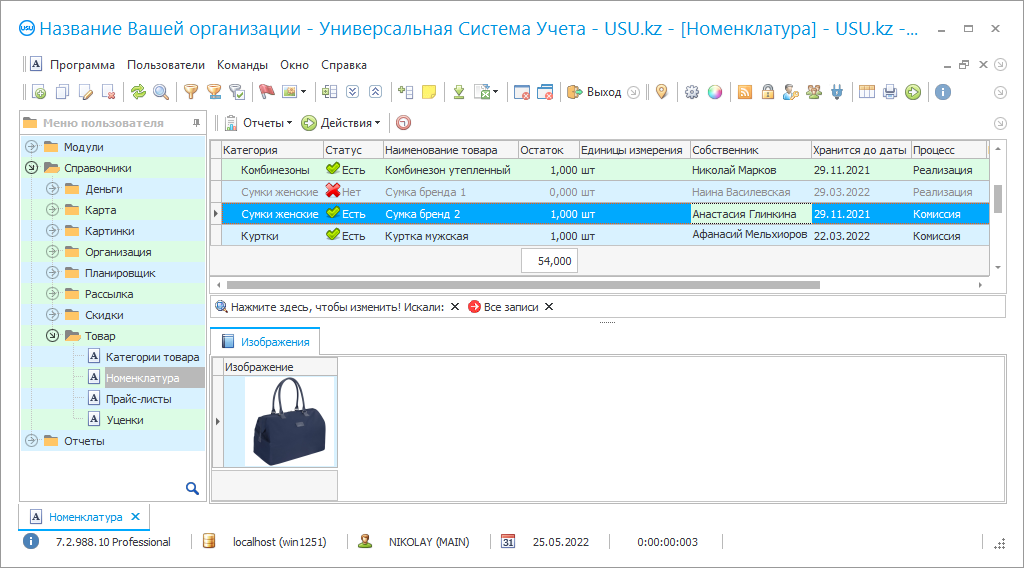Click the expand all double-chevron down icon
The image size is (1024, 568).
pos(353,92)
